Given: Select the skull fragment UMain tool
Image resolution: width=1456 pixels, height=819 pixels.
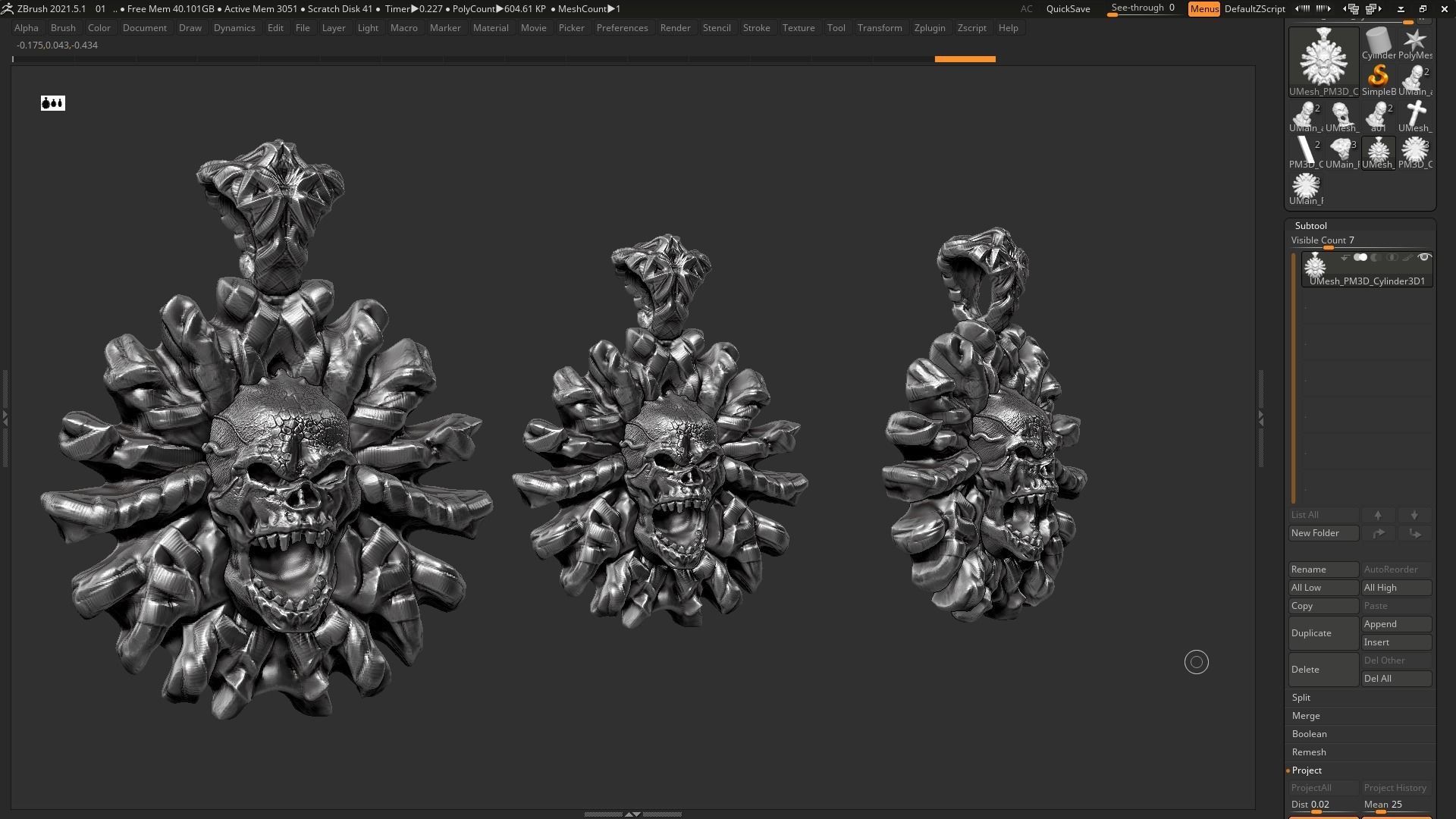Looking at the screenshot, I should point(1341,152).
